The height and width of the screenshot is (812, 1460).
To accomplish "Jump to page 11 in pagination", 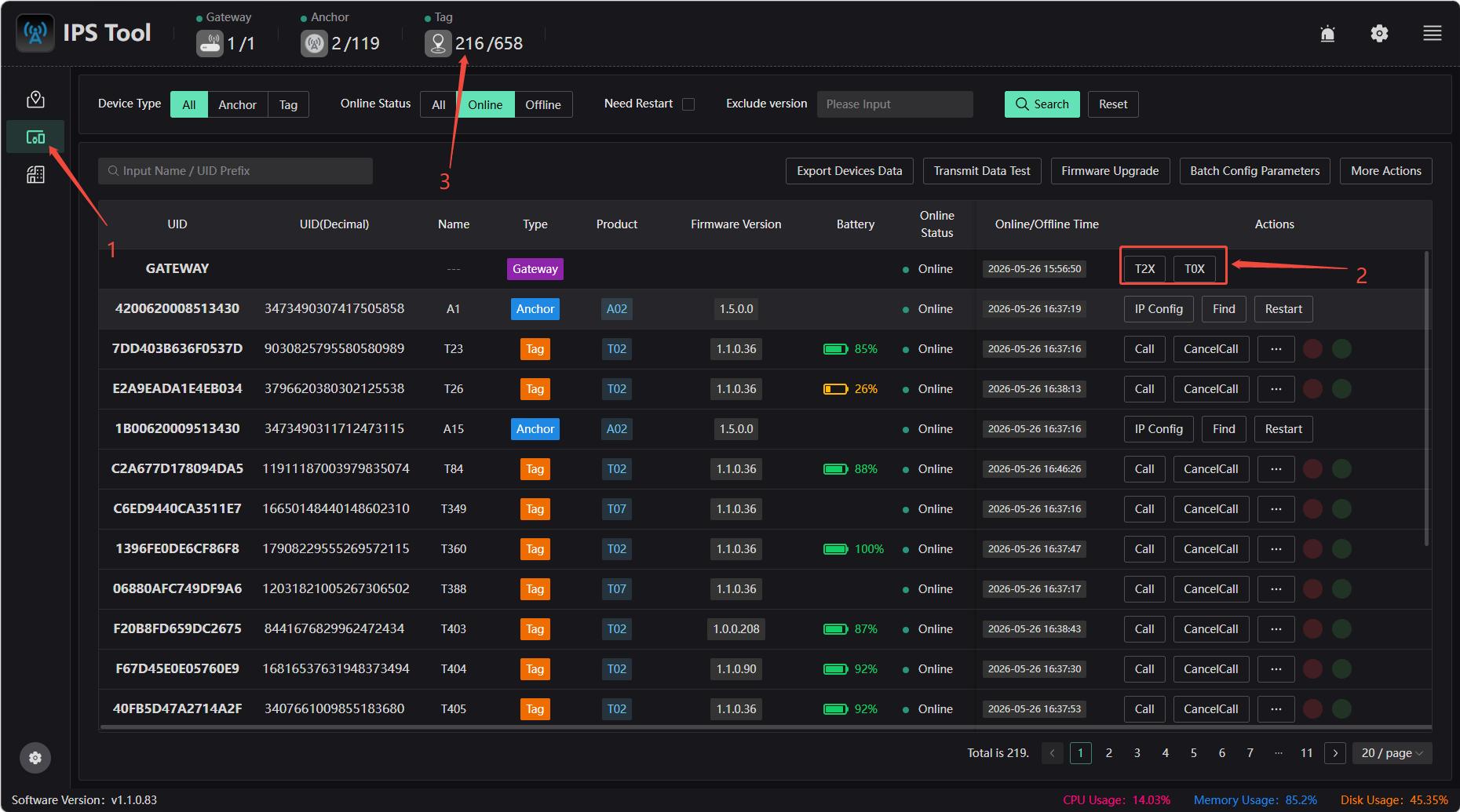I will tap(1307, 753).
